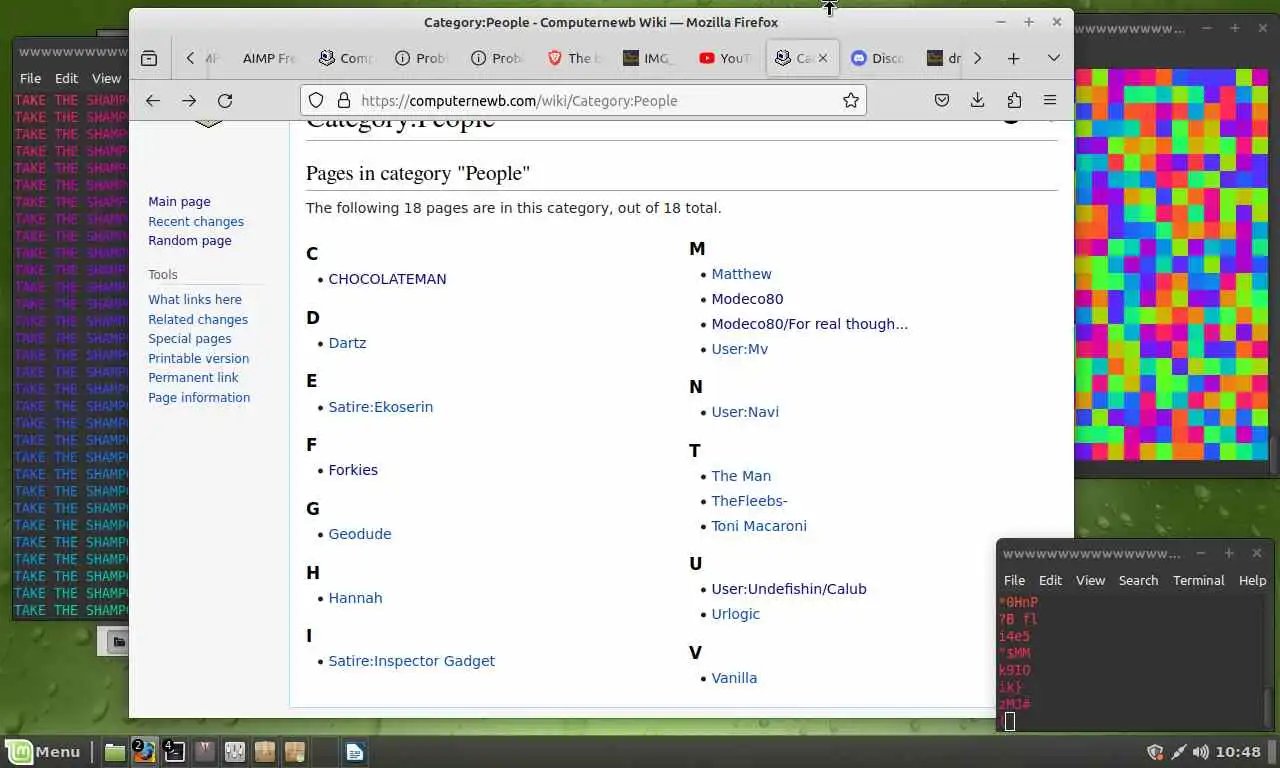Image resolution: width=1280 pixels, height=768 pixels.
Task: Open TheFleebs- page
Action: click(x=749, y=501)
